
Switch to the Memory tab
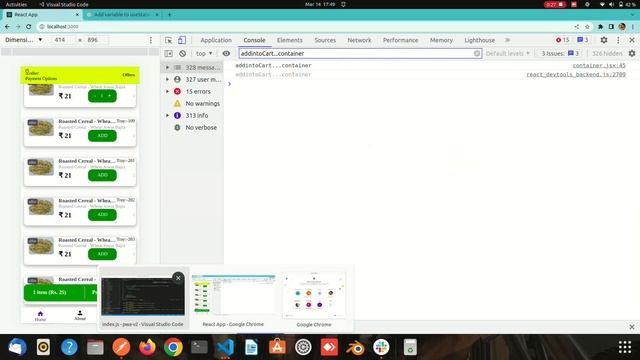pyautogui.click(x=441, y=40)
